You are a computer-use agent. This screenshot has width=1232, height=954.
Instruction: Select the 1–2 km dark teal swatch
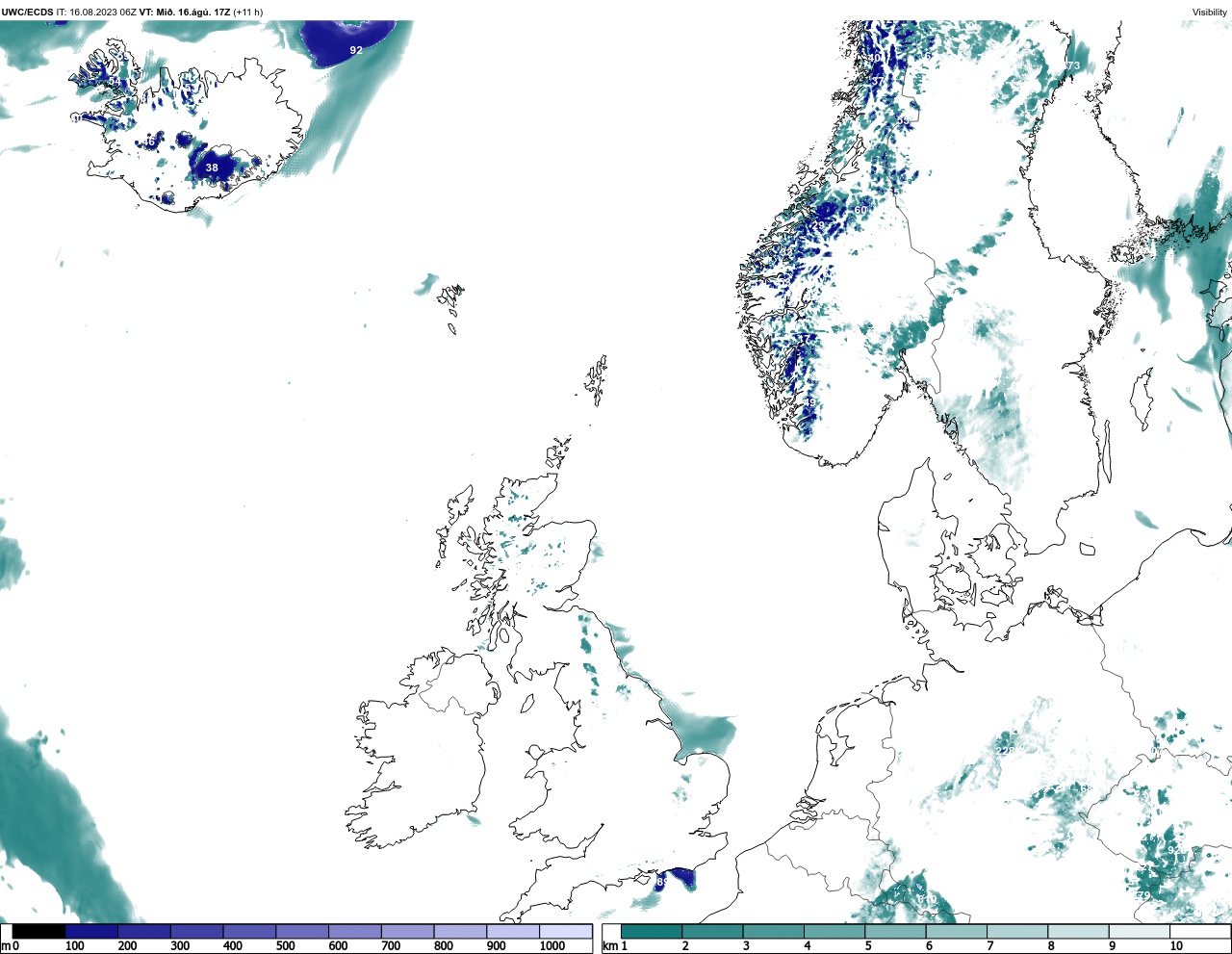point(652,932)
